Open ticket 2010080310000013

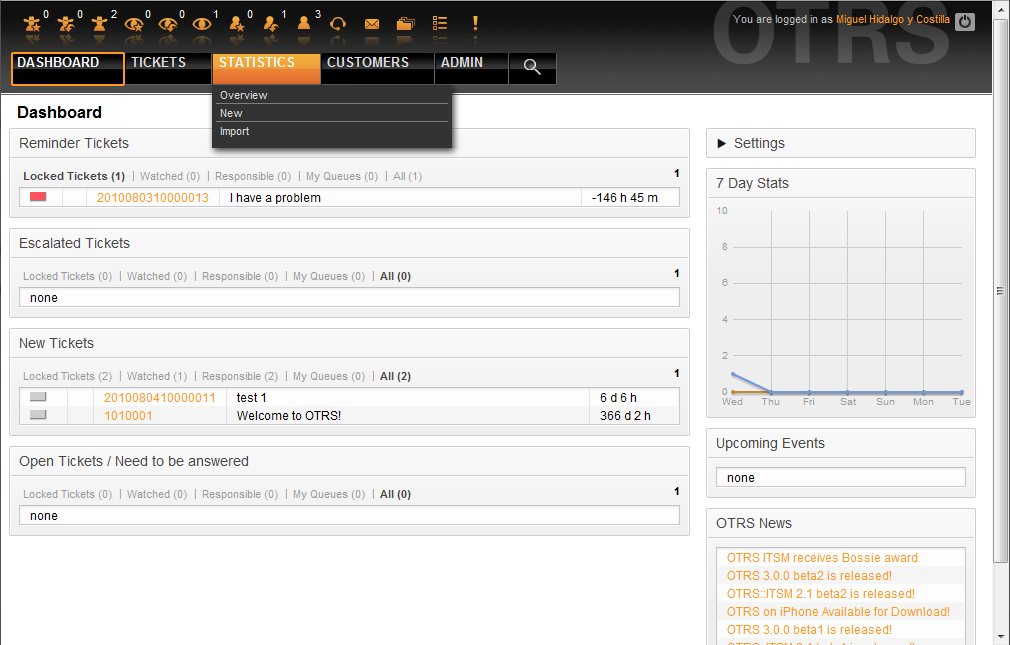(x=152, y=198)
